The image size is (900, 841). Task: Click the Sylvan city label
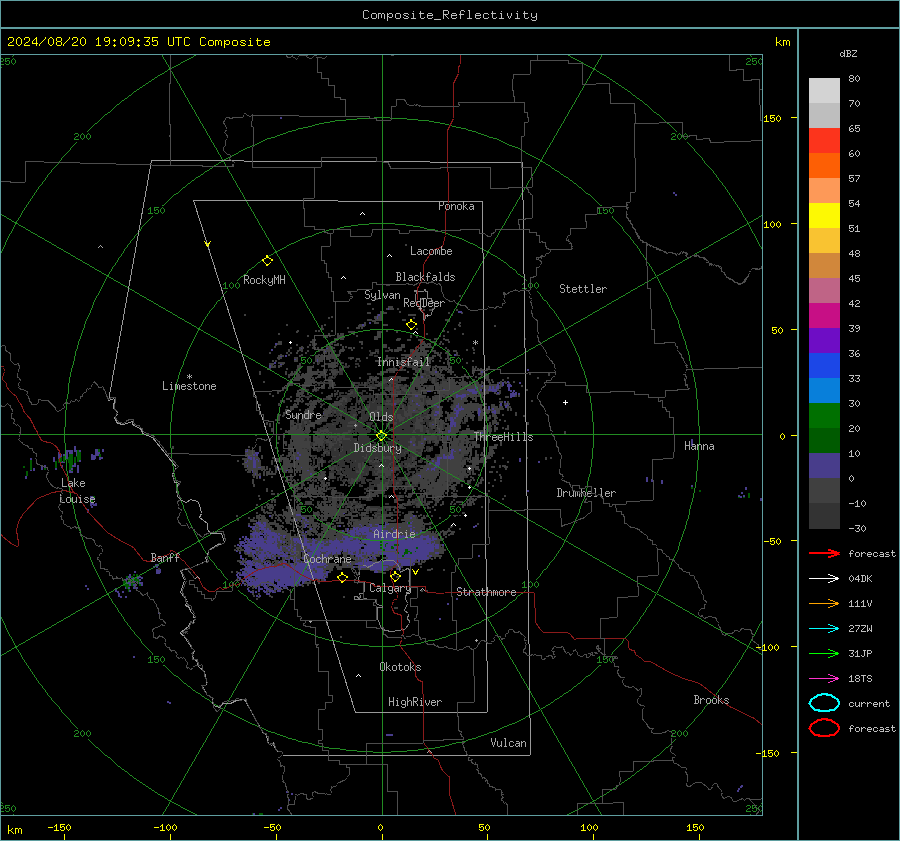point(382,295)
